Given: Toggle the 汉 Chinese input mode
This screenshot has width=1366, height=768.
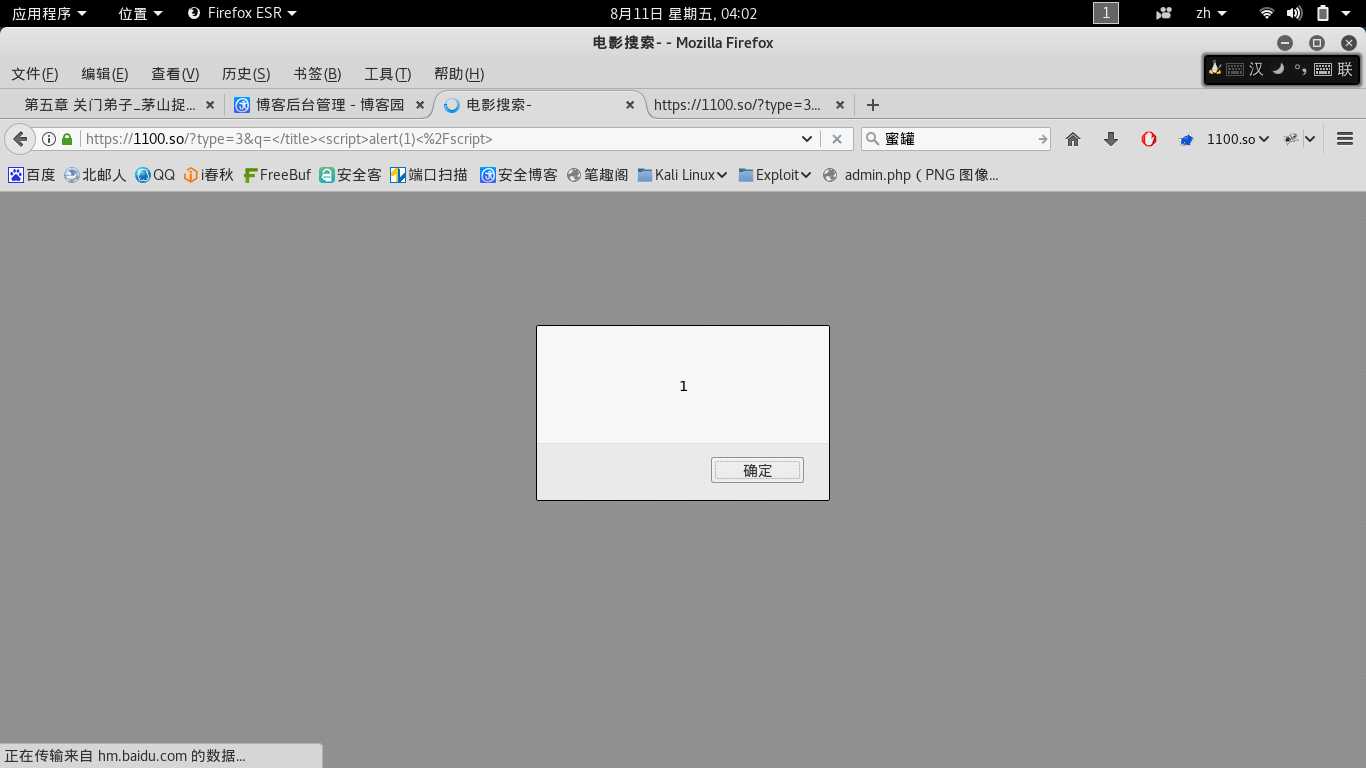Looking at the screenshot, I should point(1256,69).
